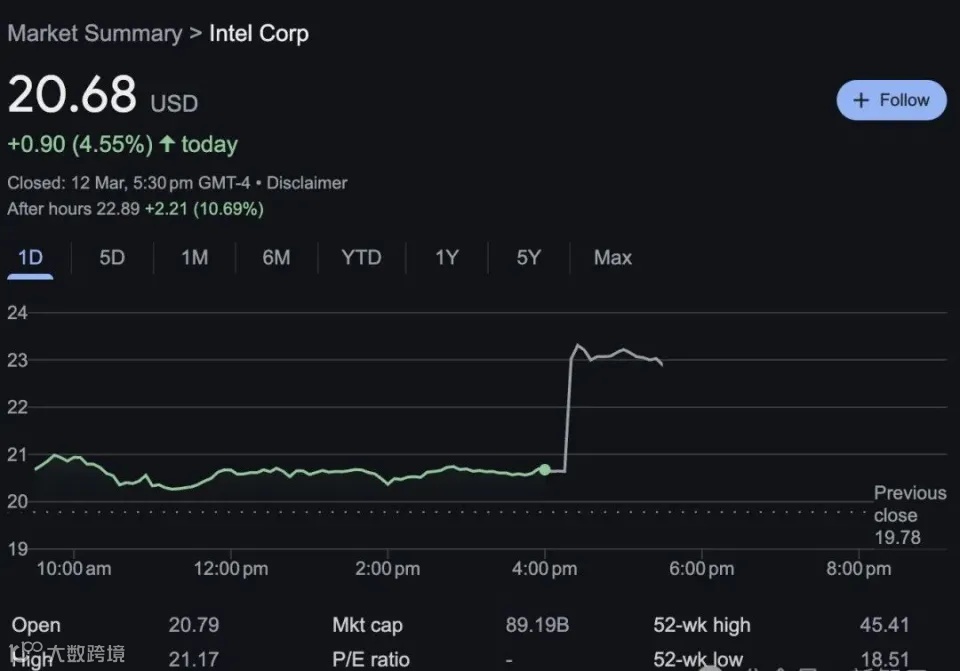This screenshot has width=960, height=671.
Task: Click the Mkt cap value 89.19B
Action: (x=537, y=625)
